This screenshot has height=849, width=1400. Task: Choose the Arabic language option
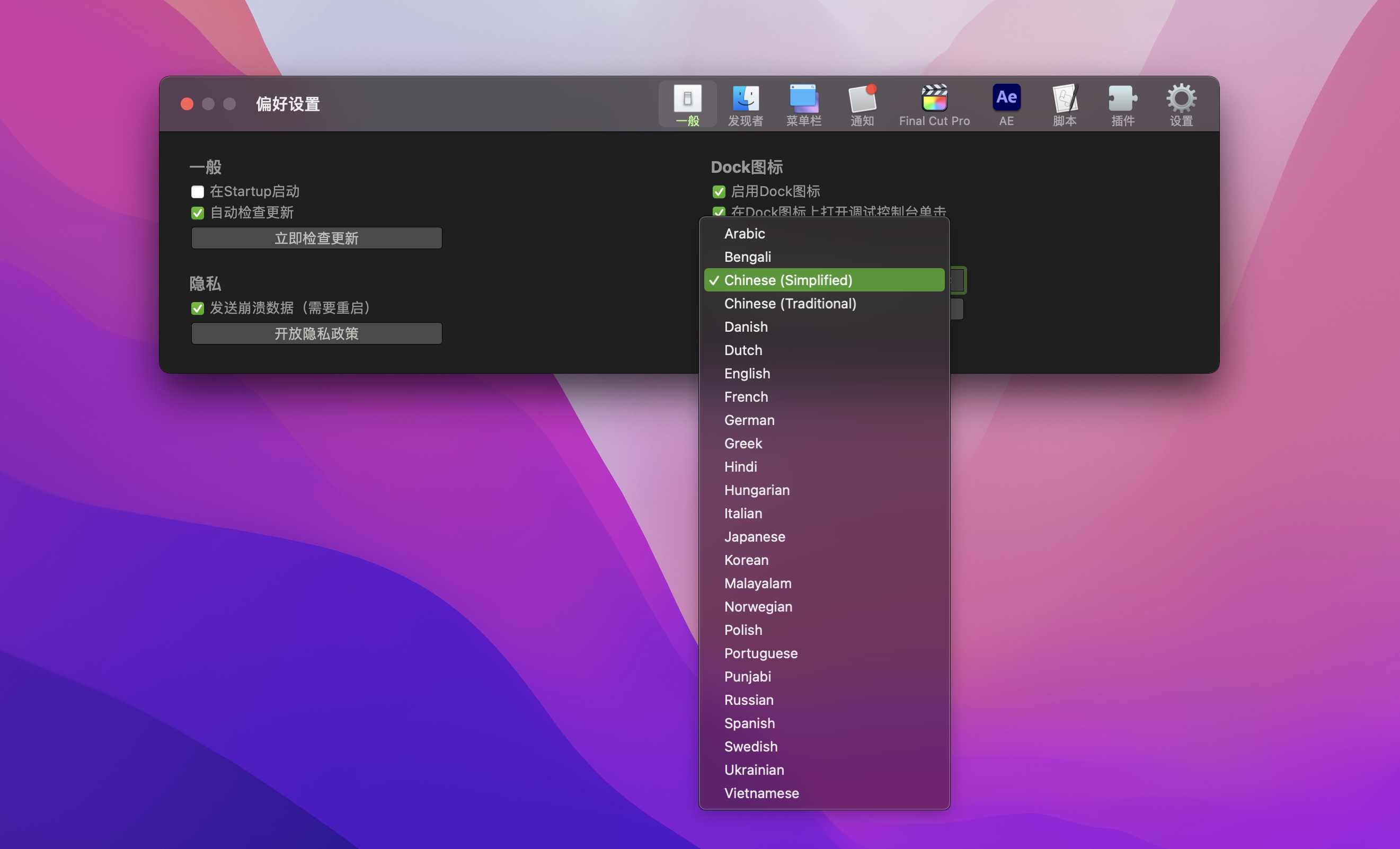click(x=745, y=234)
